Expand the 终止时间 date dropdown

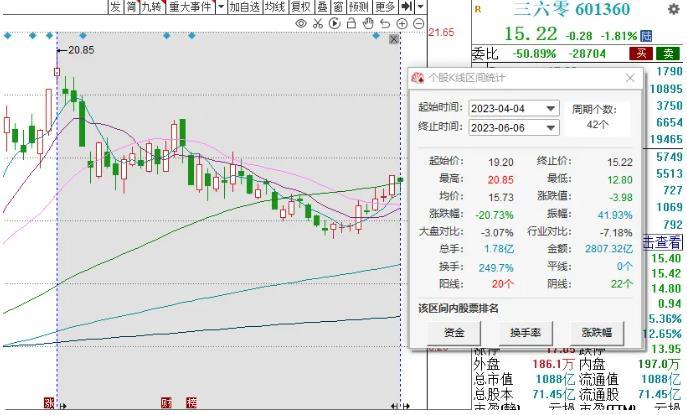tap(550, 127)
